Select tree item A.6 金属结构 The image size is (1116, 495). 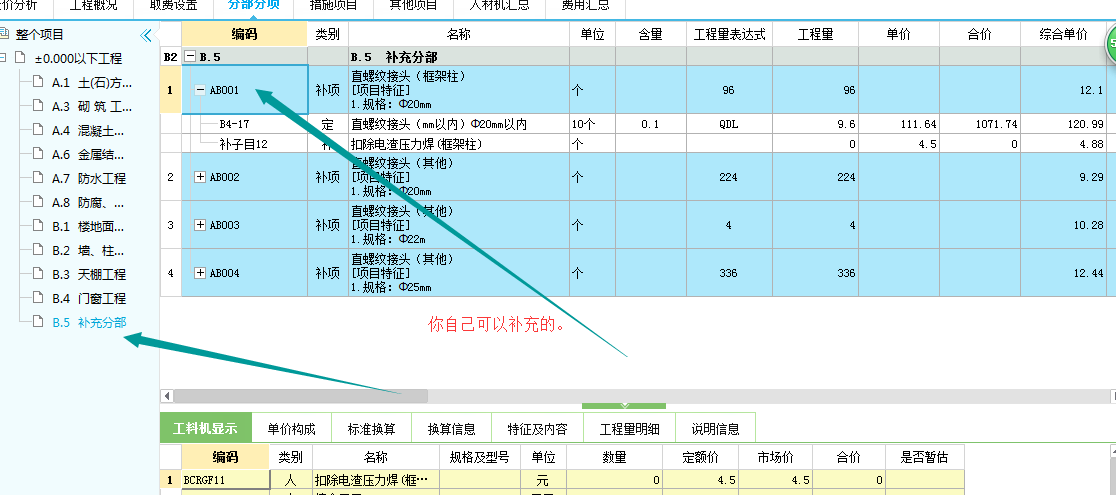tap(88, 155)
